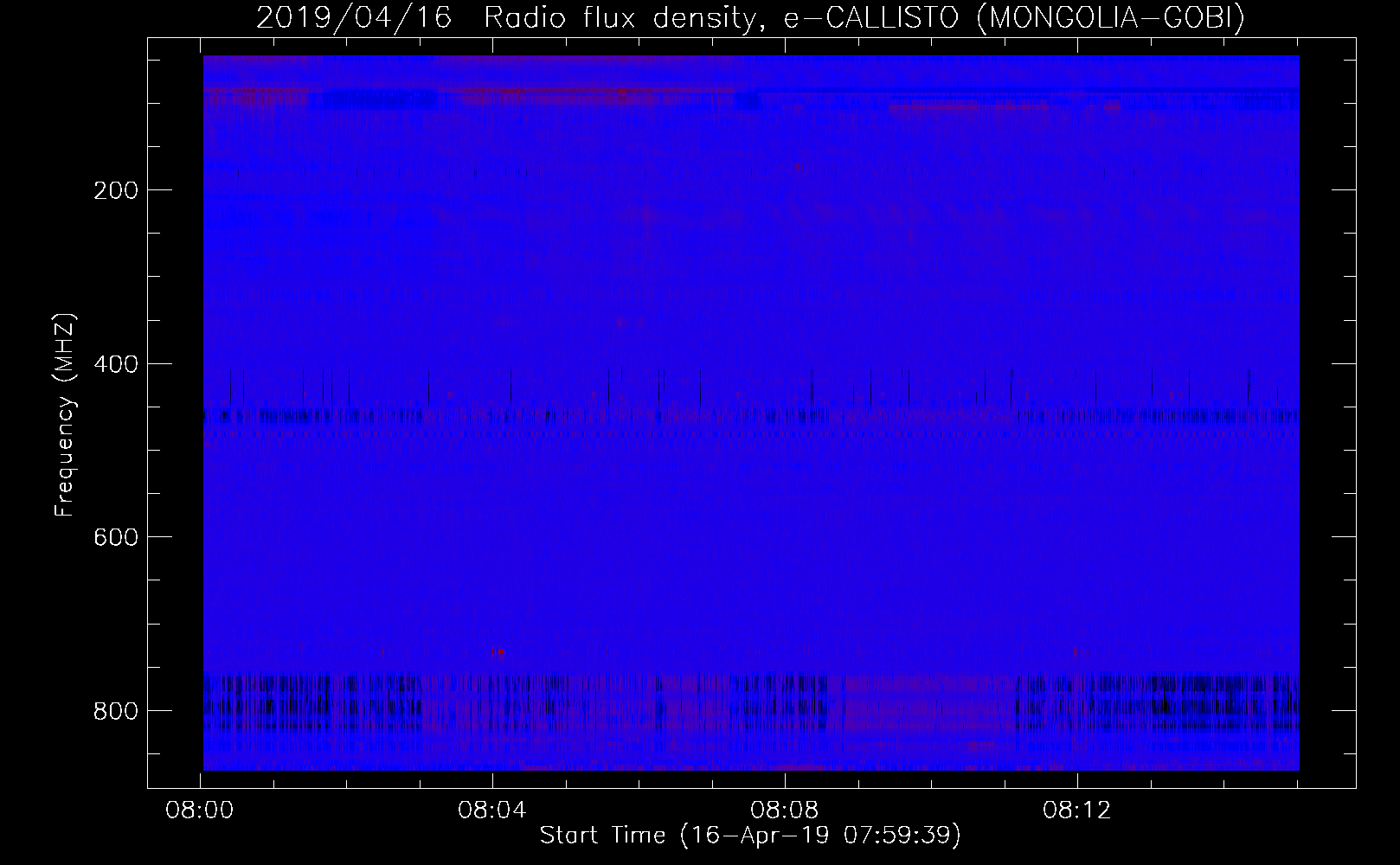Click the 08:00 time tick label

coord(201,811)
